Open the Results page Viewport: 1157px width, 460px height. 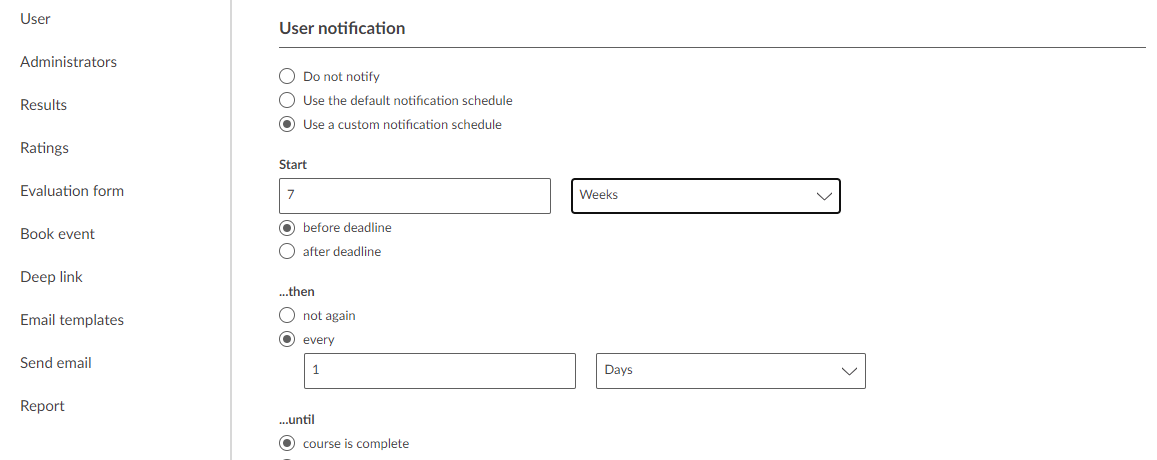pyautogui.click(x=43, y=105)
